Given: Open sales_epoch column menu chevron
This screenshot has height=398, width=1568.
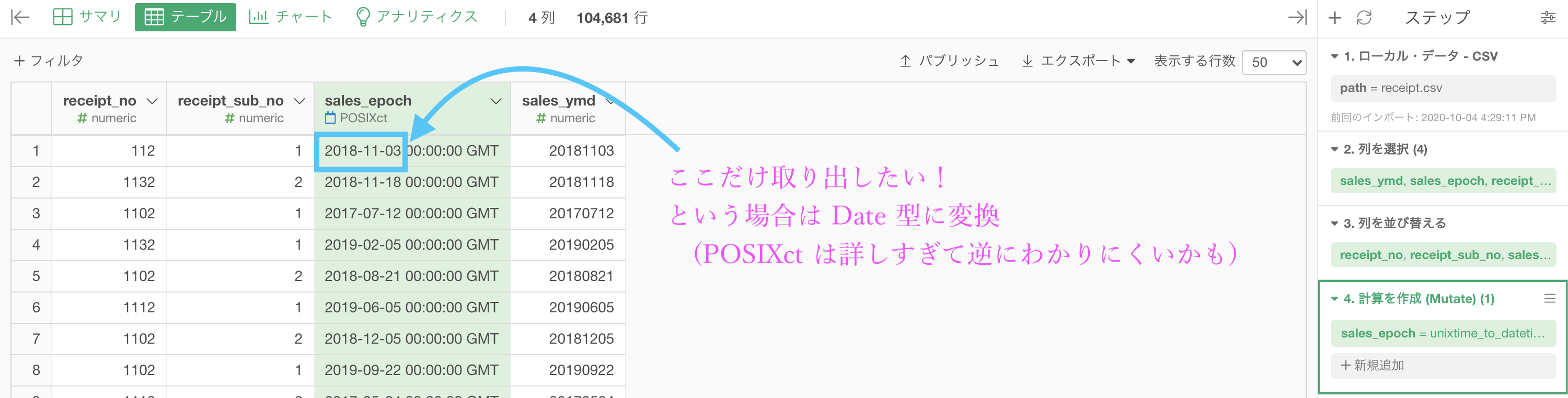Looking at the screenshot, I should tap(496, 101).
